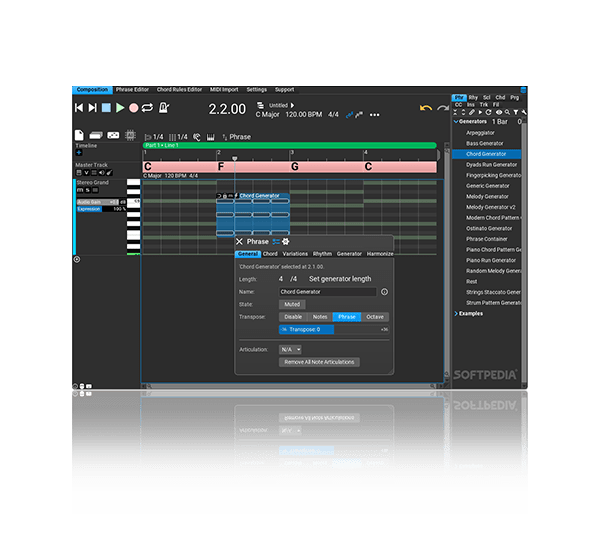Open the three-dots more options menu
Viewport: 600px width, 543px height.
tap(375, 115)
